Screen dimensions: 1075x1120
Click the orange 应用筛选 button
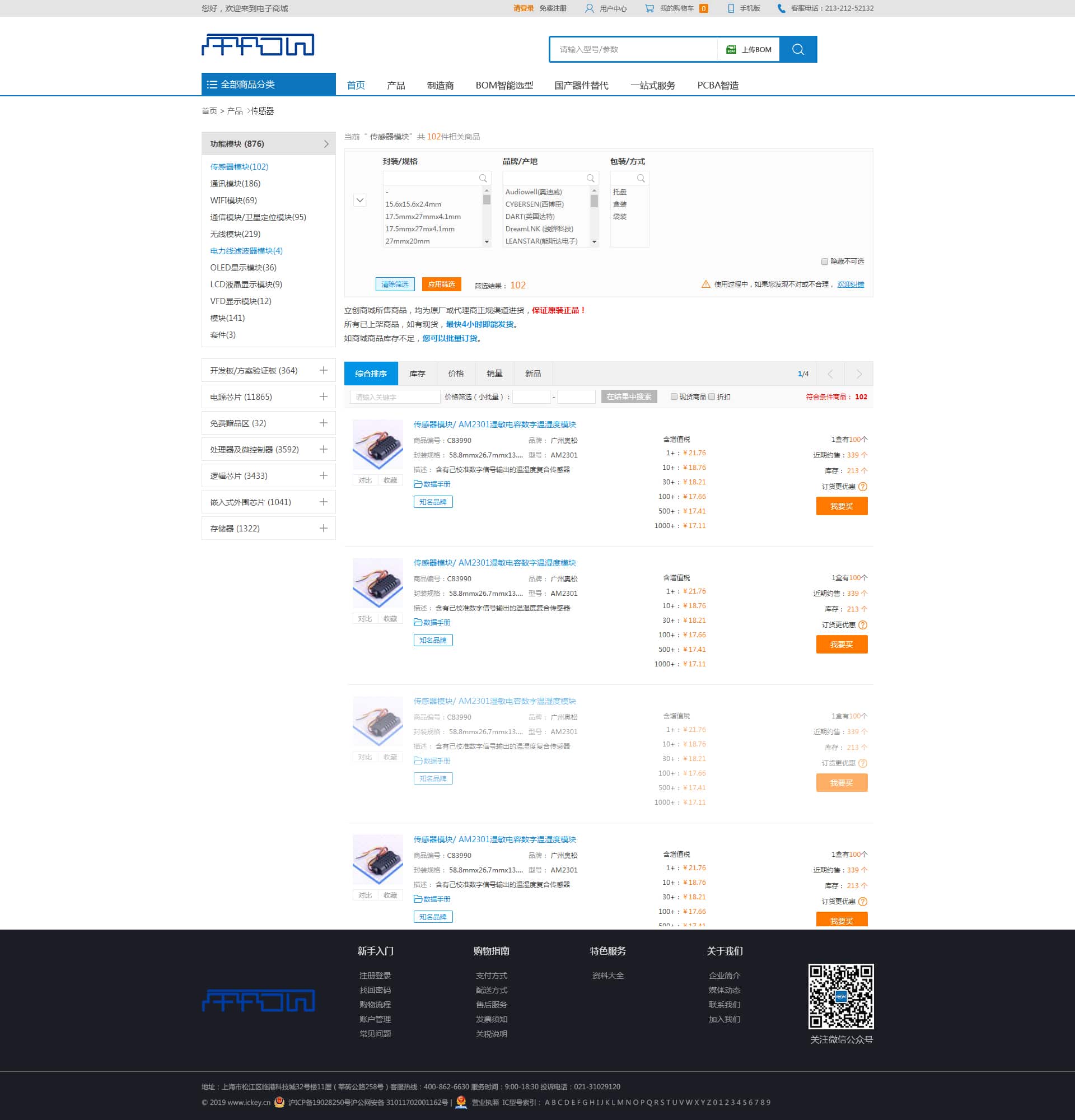coord(441,284)
